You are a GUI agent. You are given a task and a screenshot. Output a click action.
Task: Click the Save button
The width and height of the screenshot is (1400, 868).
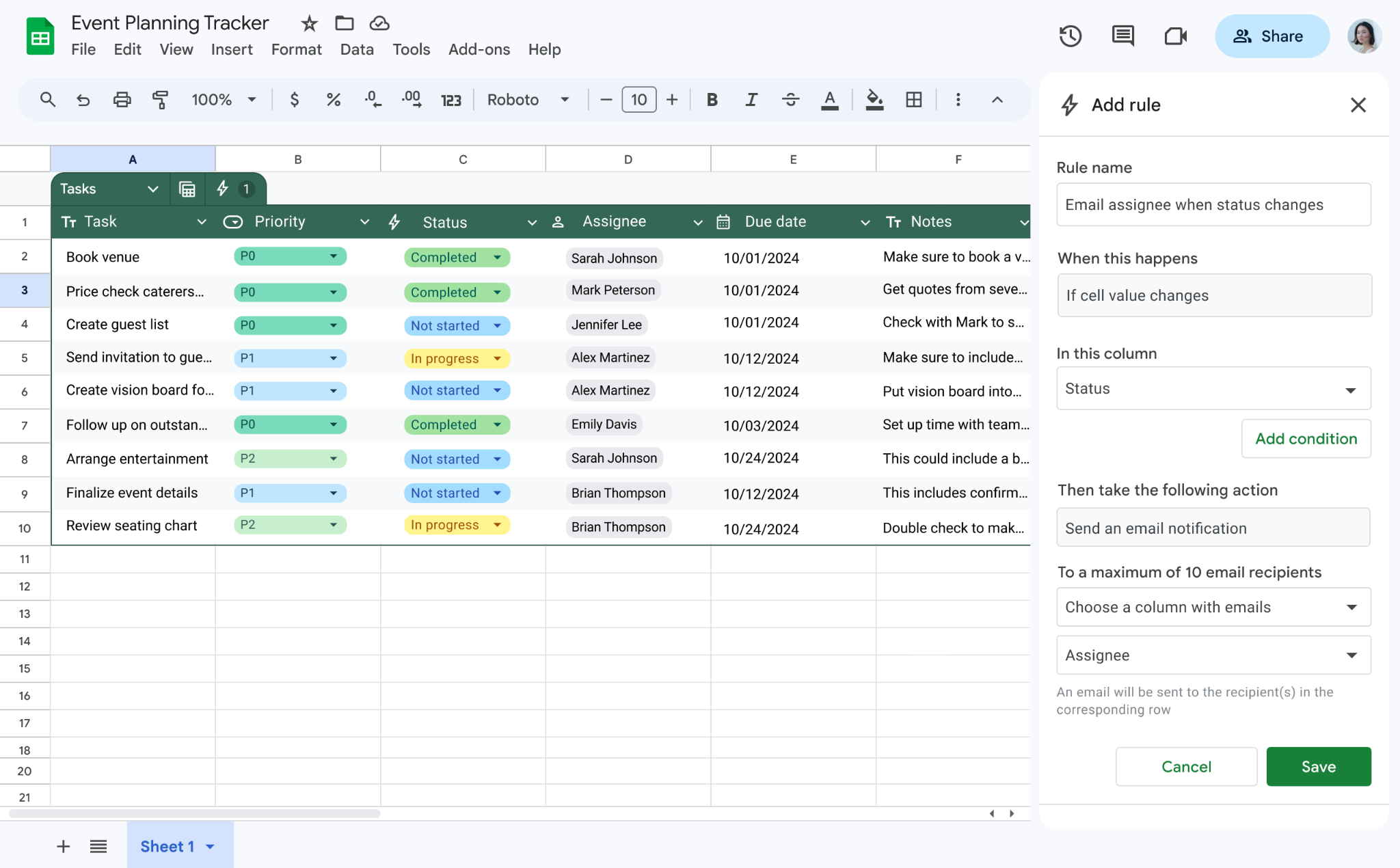click(1318, 766)
